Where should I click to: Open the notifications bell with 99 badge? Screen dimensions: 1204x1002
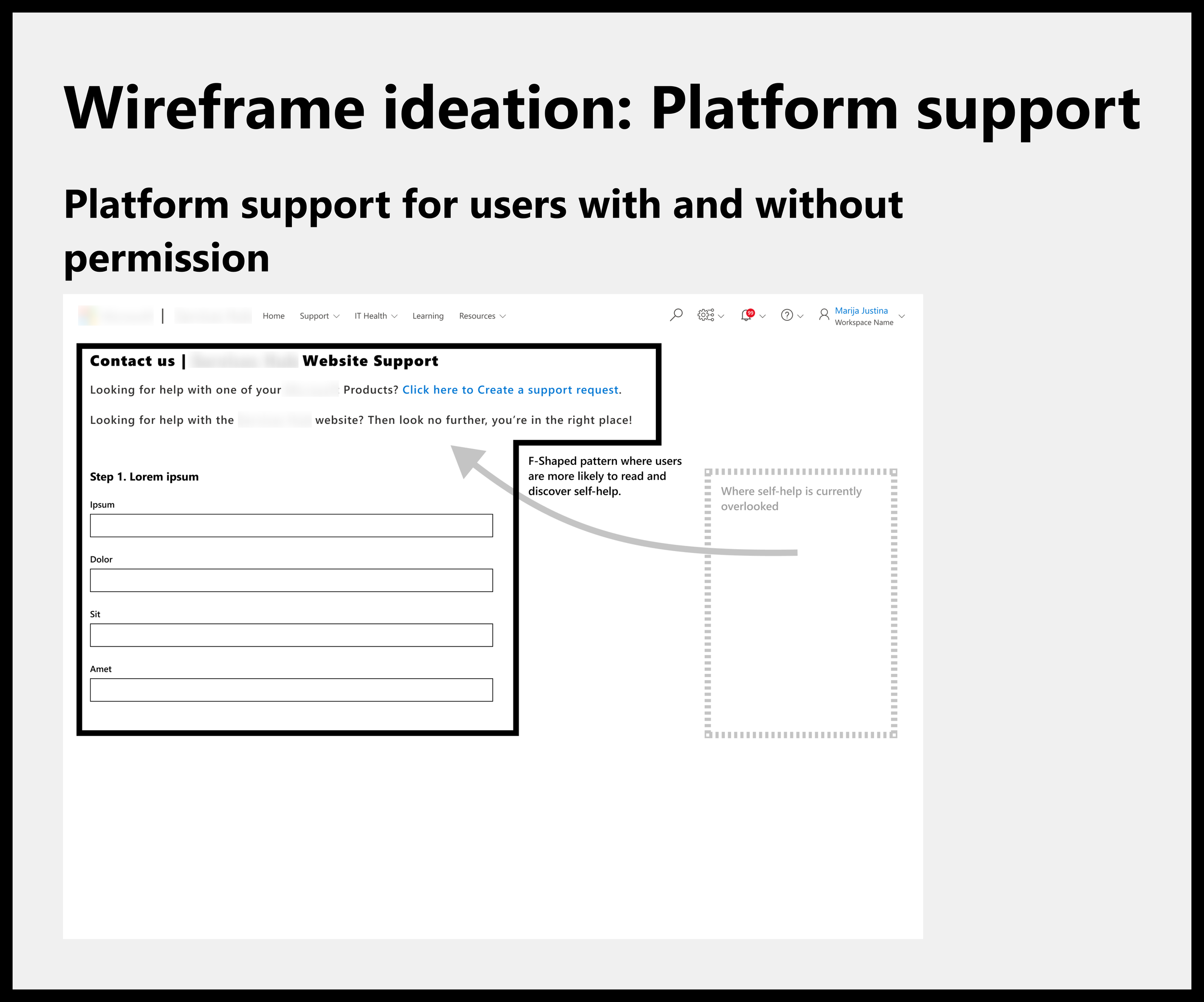pos(746,315)
